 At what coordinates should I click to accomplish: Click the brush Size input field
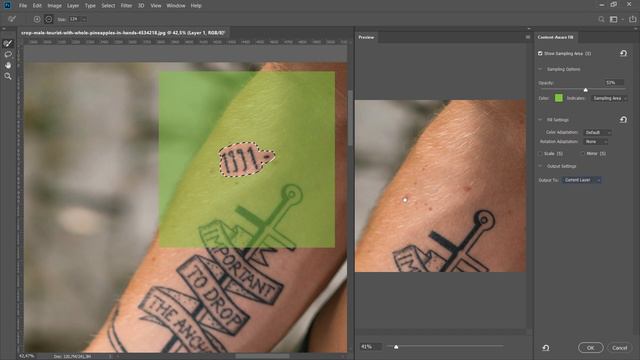[x=74, y=19]
